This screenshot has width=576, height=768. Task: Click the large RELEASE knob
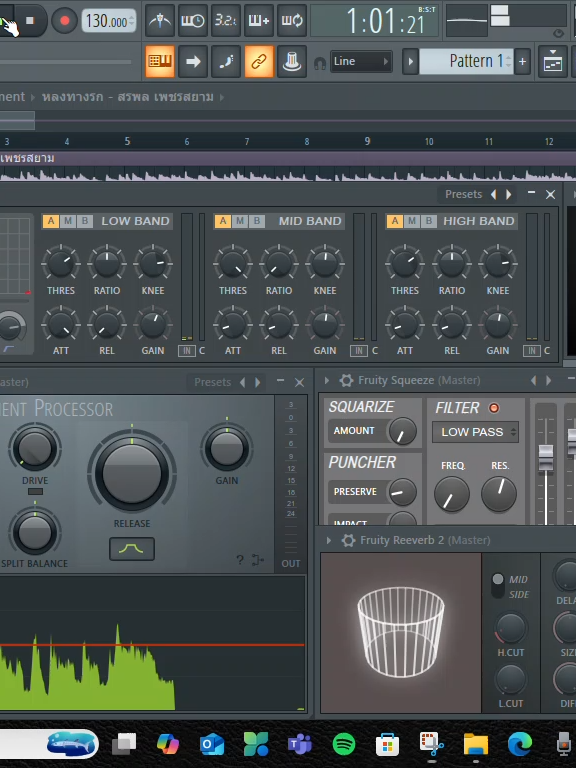pyautogui.click(x=132, y=474)
